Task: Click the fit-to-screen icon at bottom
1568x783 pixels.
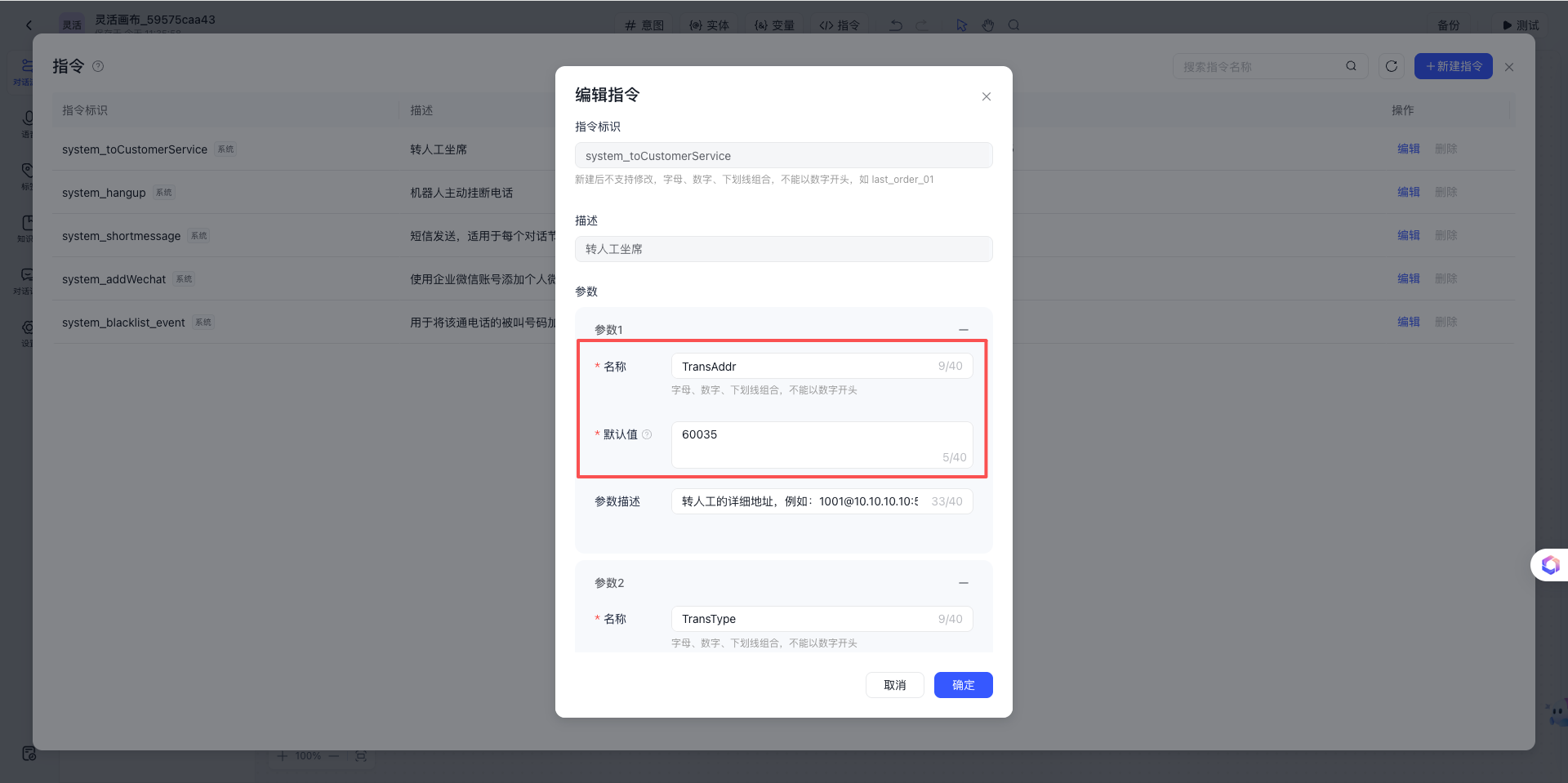Action: 361,756
